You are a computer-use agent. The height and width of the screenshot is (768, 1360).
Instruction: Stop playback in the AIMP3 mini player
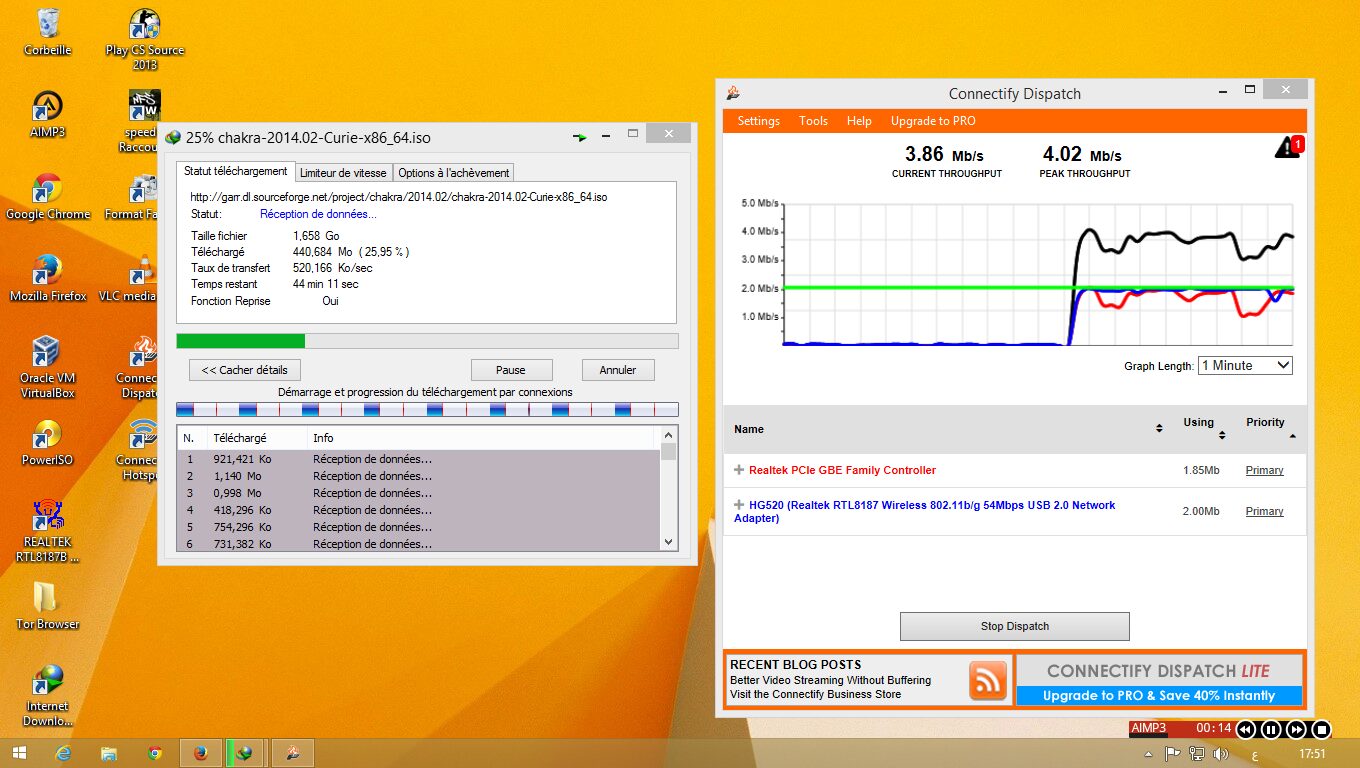point(1320,729)
